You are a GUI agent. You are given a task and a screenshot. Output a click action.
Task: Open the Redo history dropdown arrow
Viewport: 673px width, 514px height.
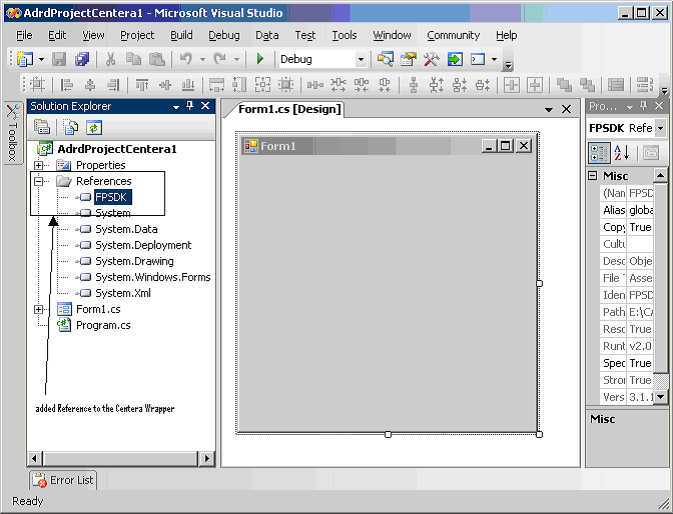236,59
